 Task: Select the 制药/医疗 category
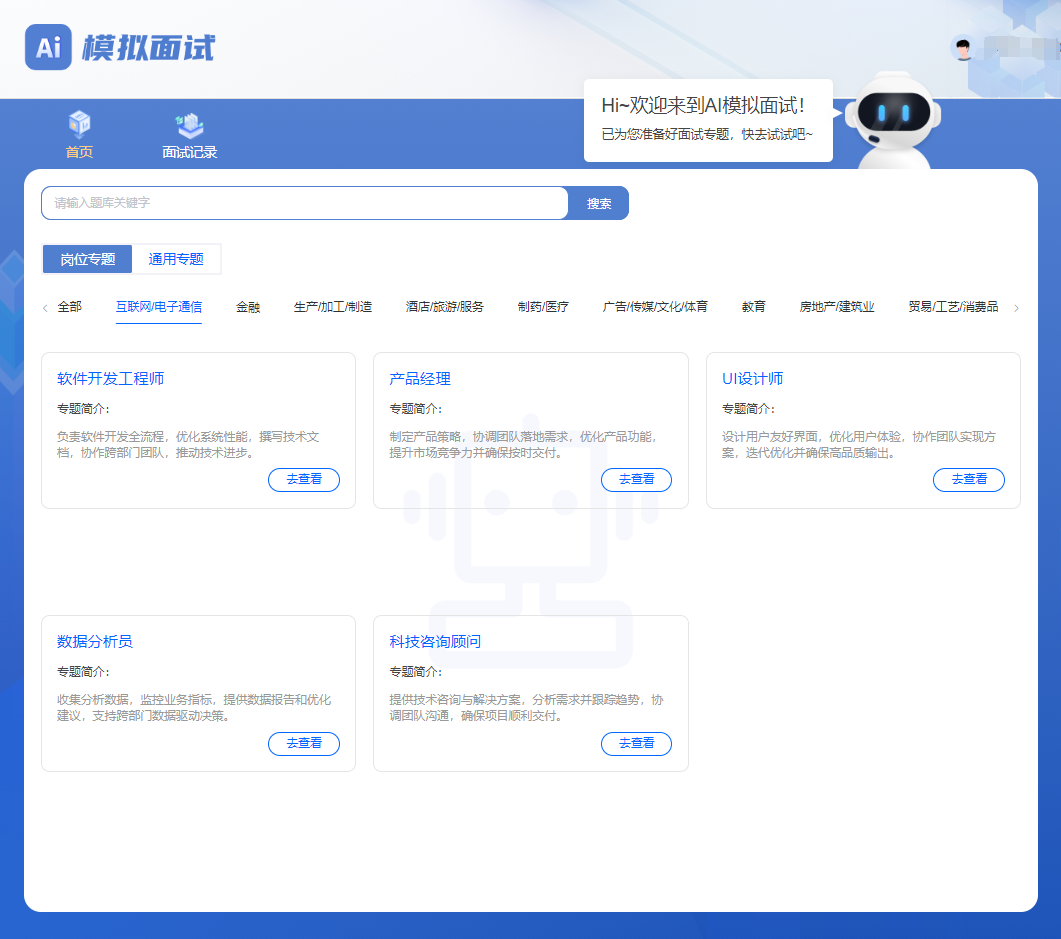(543, 307)
